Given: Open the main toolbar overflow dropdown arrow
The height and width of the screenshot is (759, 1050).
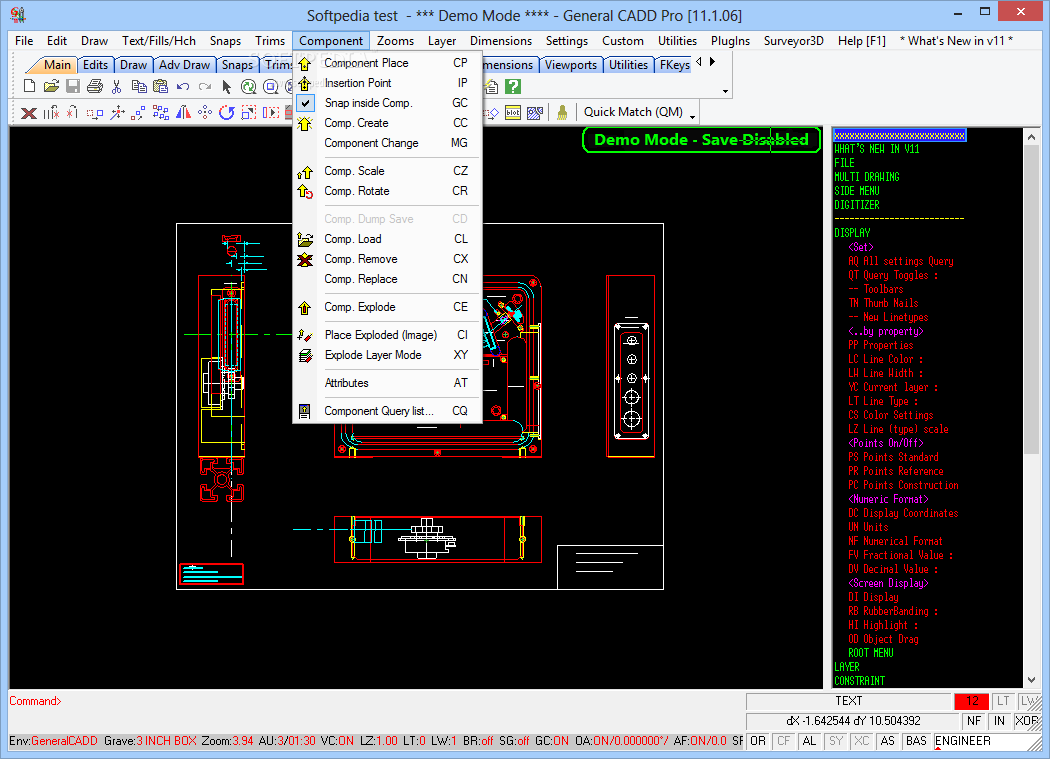Looking at the screenshot, I should click(725, 91).
